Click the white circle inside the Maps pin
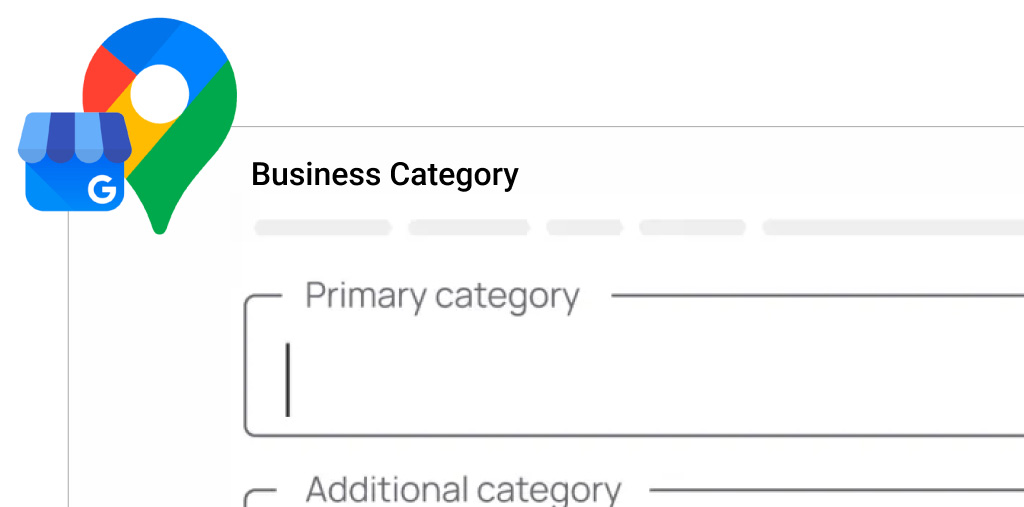 point(160,93)
